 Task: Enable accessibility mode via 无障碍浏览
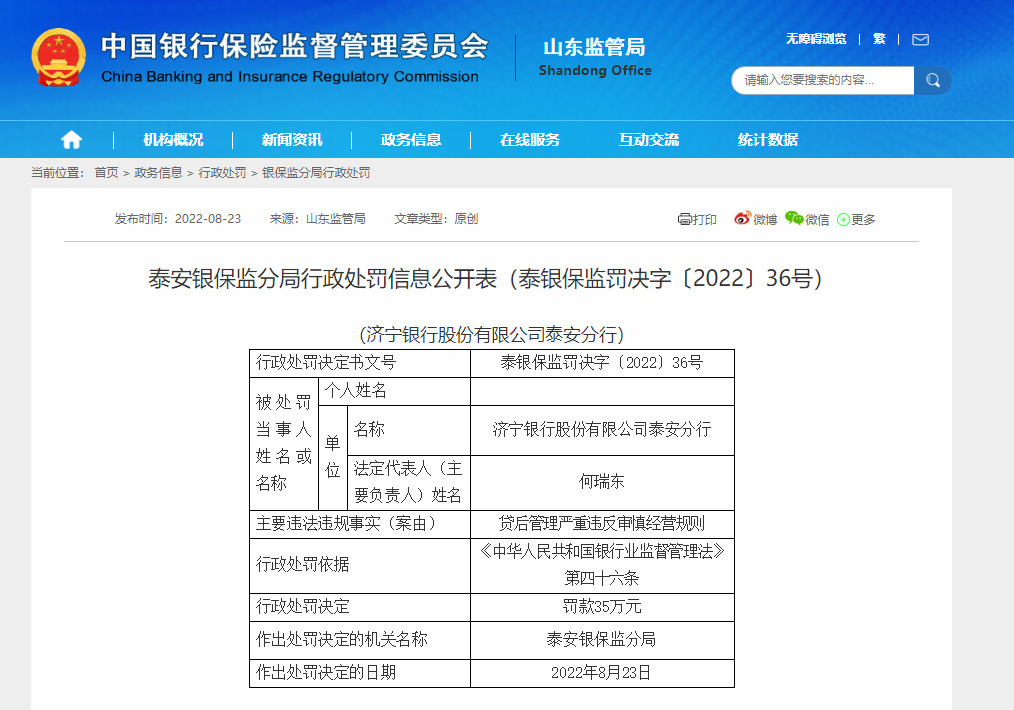815,39
